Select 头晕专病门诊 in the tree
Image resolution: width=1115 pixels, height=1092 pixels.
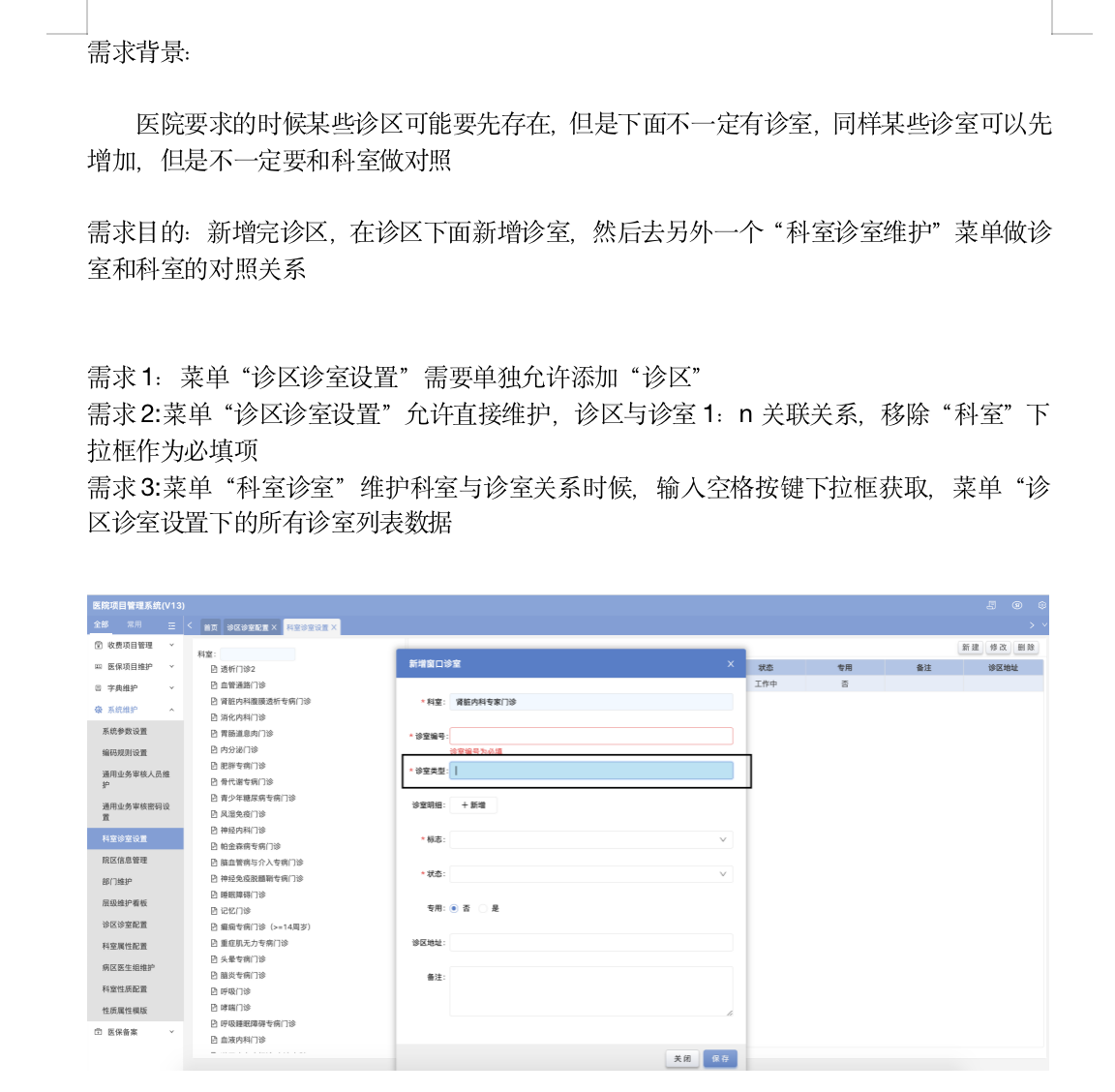pos(243,959)
